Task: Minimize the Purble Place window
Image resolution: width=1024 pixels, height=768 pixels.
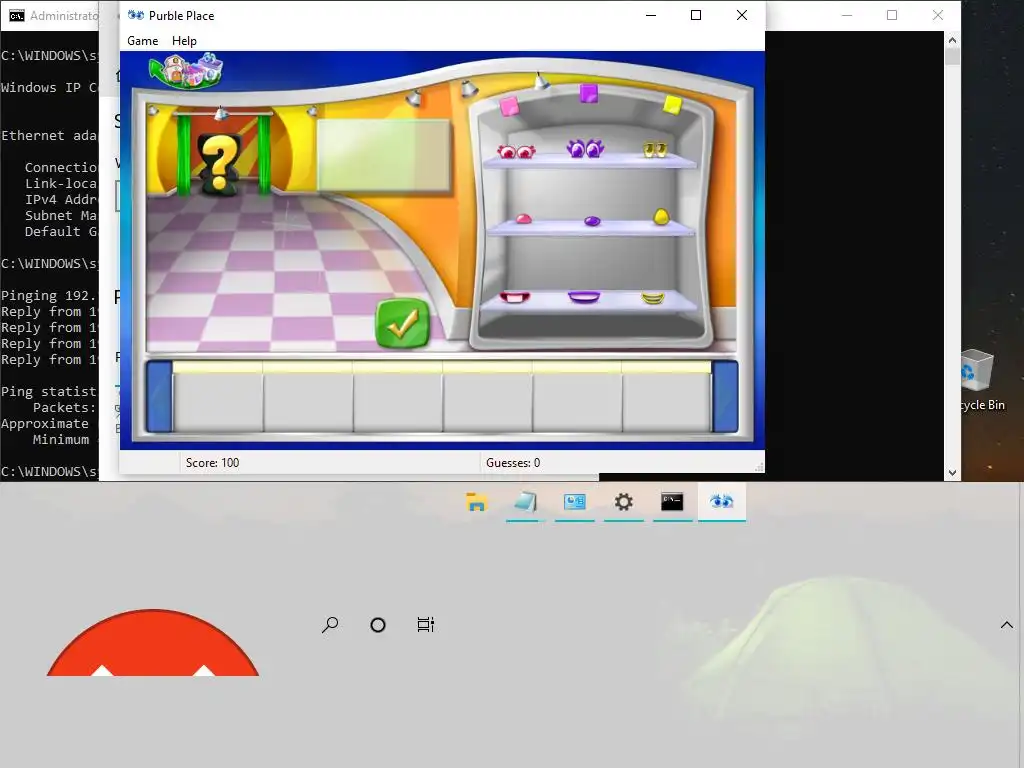Action: click(651, 15)
